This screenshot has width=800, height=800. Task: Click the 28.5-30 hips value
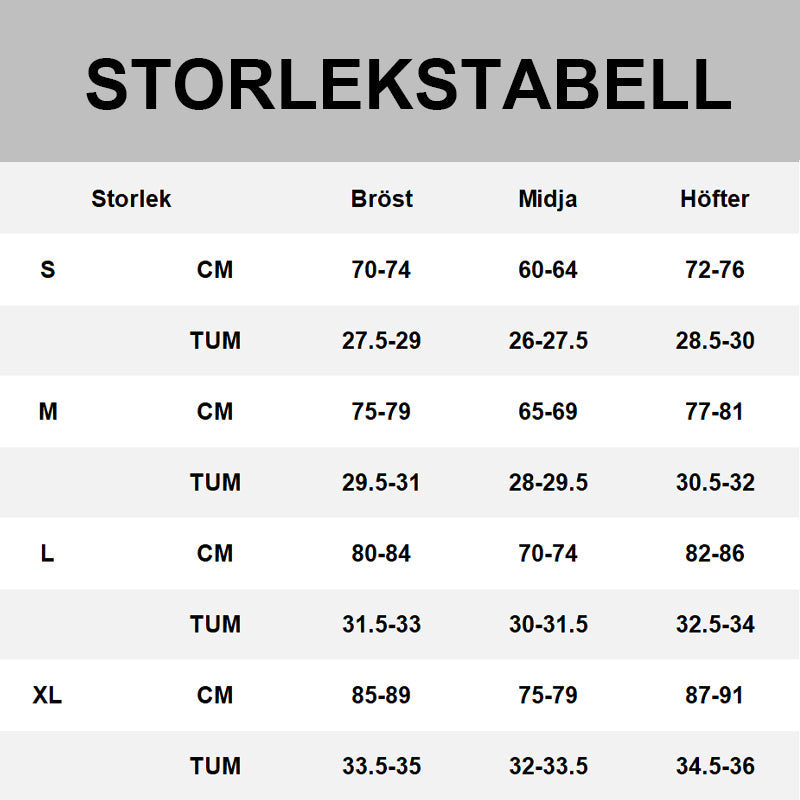coord(714,341)
